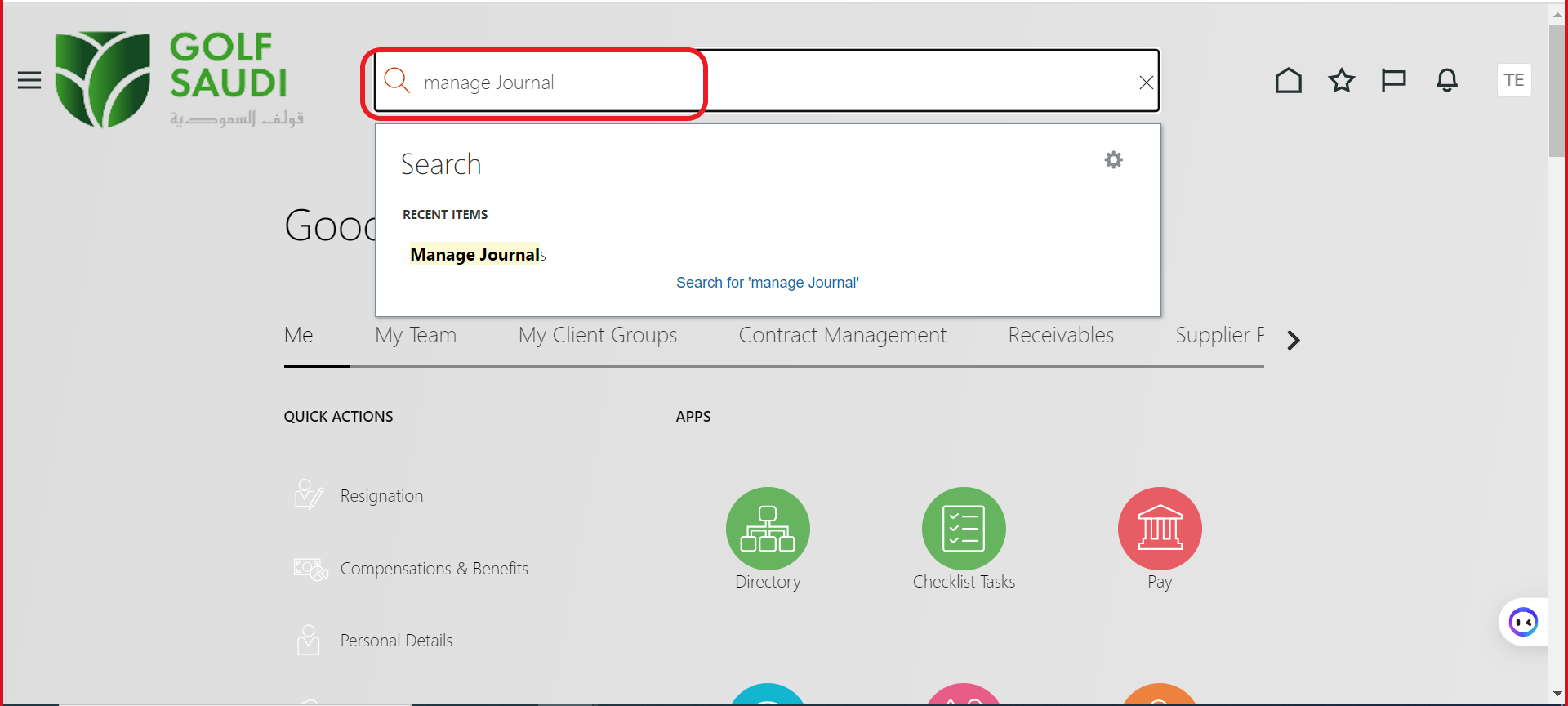This screenshot has height=706, width=1568.
Task: Open TE user profile menu
Action: pos(1513,80)
